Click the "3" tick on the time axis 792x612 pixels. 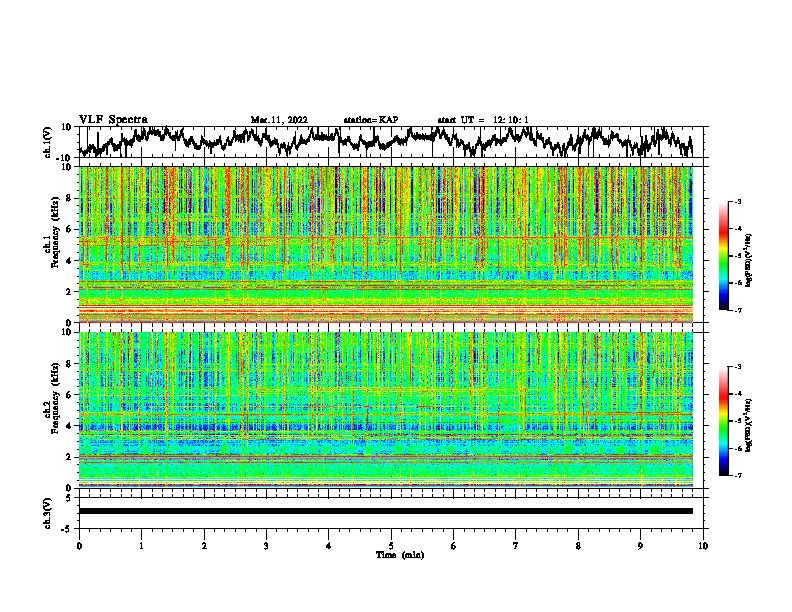[x=266, y=546]
